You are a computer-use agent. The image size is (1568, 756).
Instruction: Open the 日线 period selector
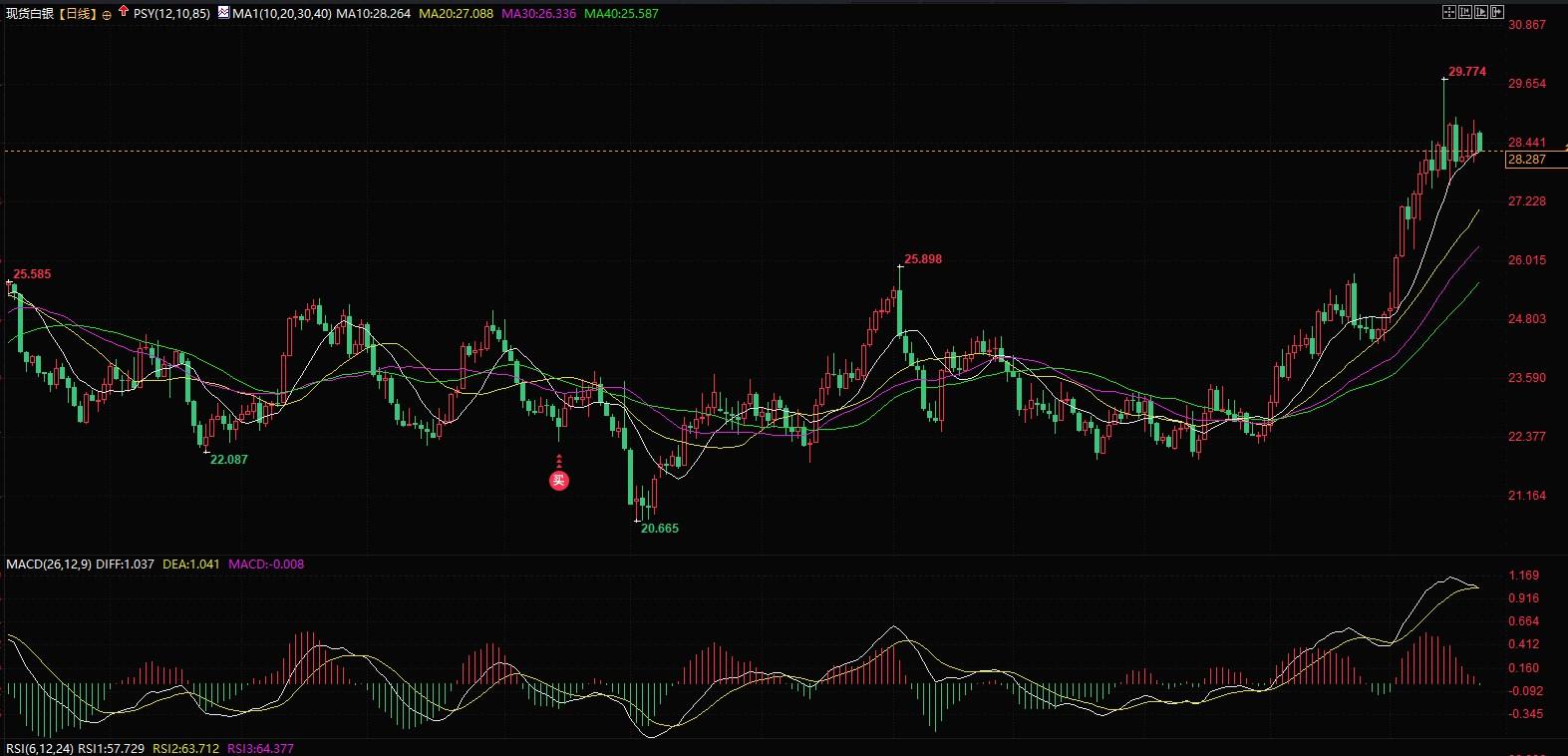(78, 14)
